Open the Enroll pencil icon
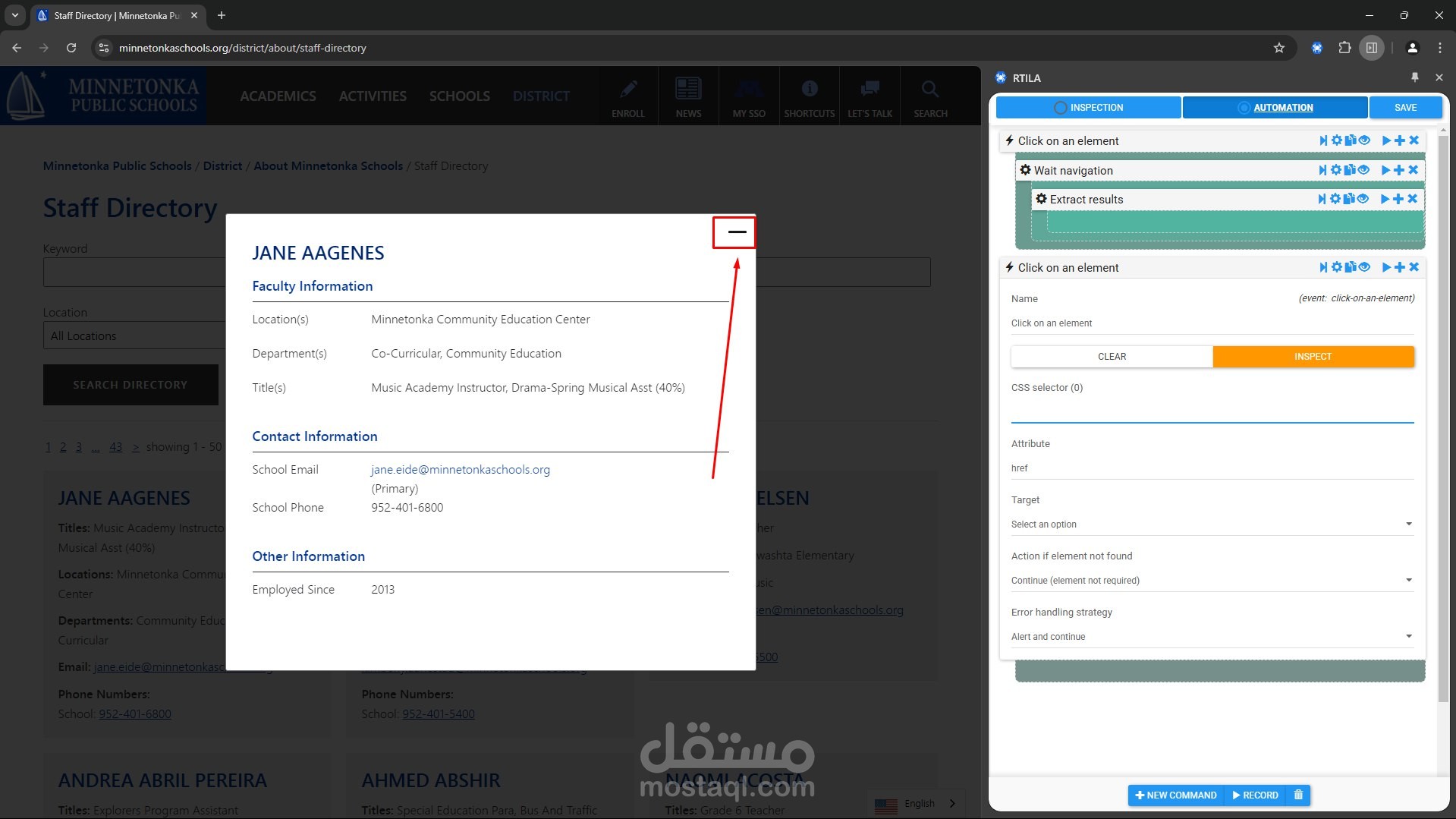 coord(627,97)
